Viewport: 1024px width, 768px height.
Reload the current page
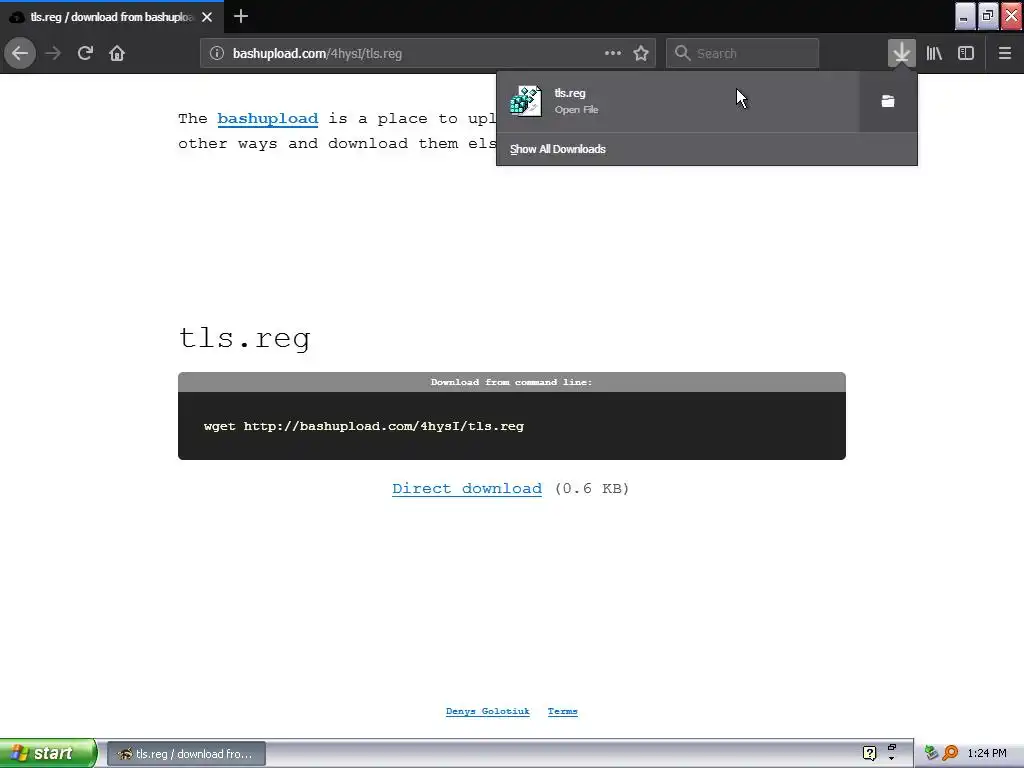(85, 53)
